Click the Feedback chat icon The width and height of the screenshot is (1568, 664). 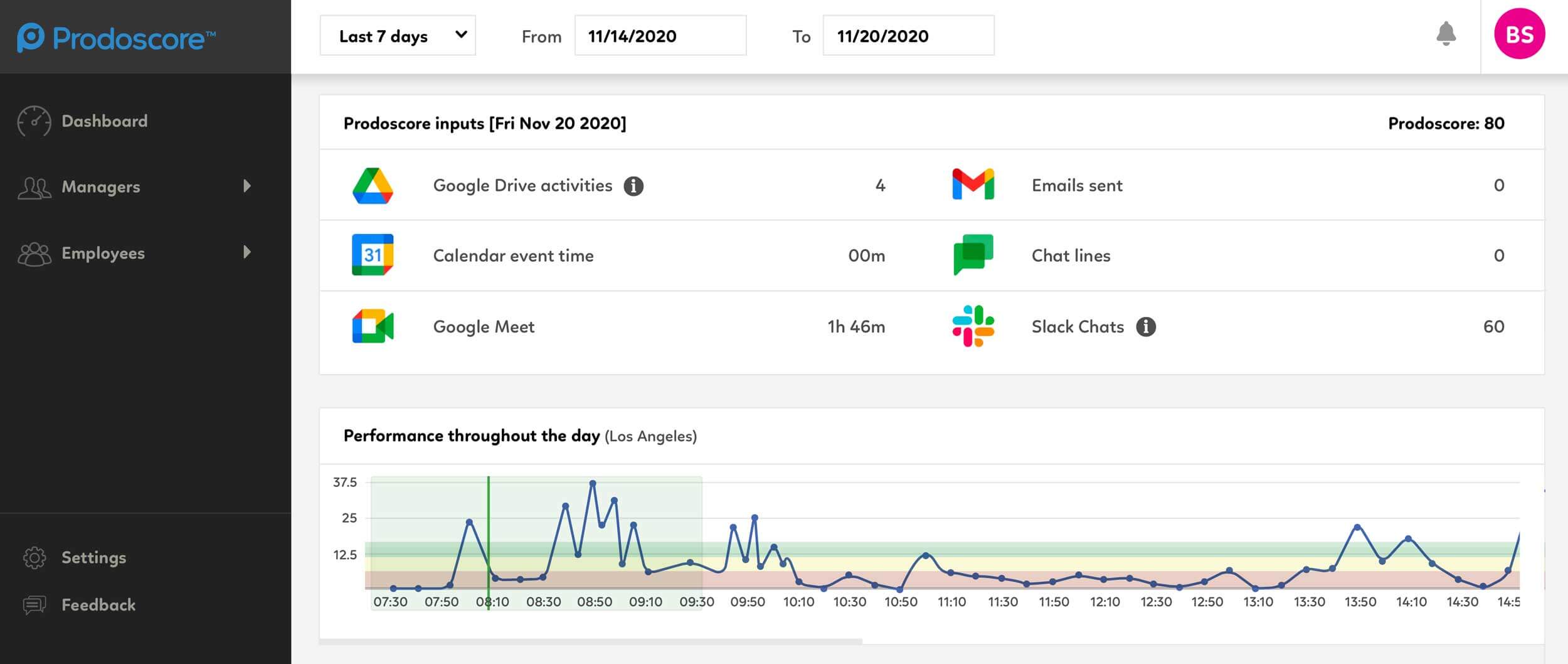pyautogui.click(x=34, y=604)
